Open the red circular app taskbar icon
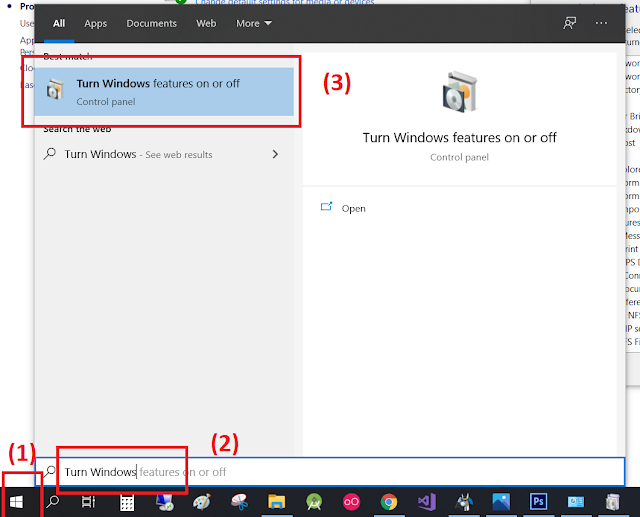This screenshot has width=640, height=517. click(351, 502)
